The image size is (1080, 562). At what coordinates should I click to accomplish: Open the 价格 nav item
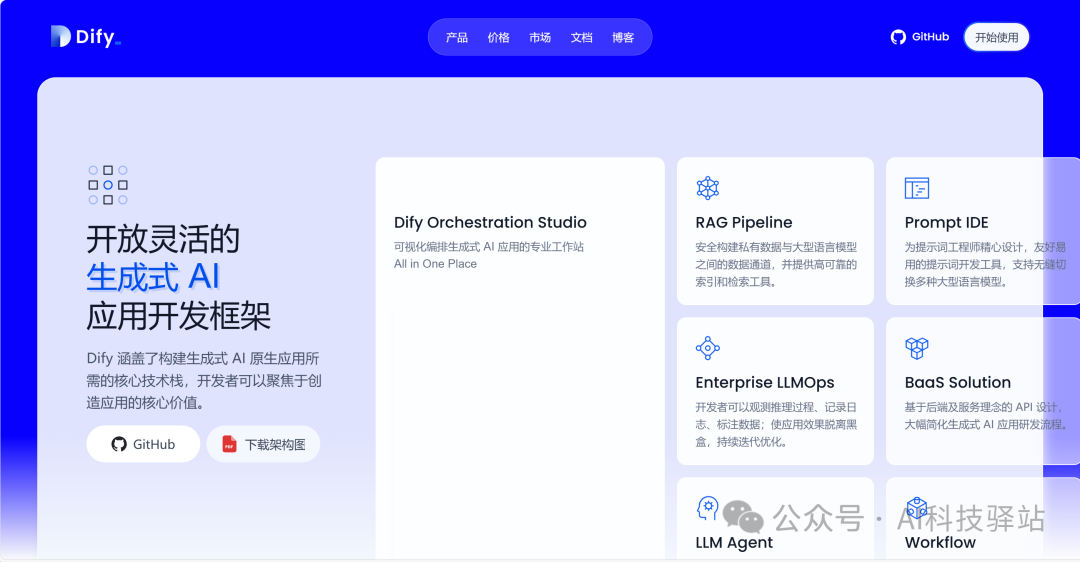499,37
